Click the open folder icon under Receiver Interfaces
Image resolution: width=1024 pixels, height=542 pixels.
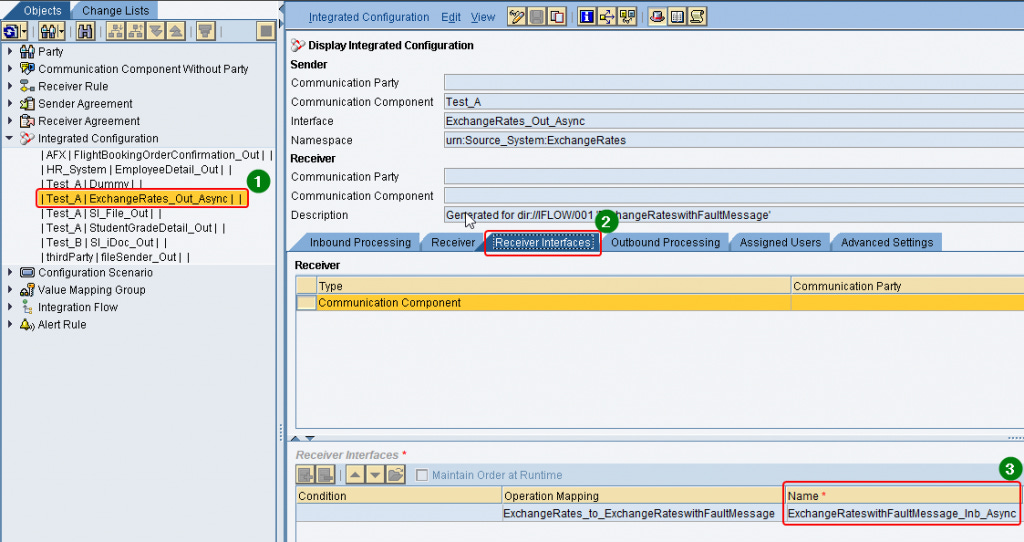(x=396, y=475)
